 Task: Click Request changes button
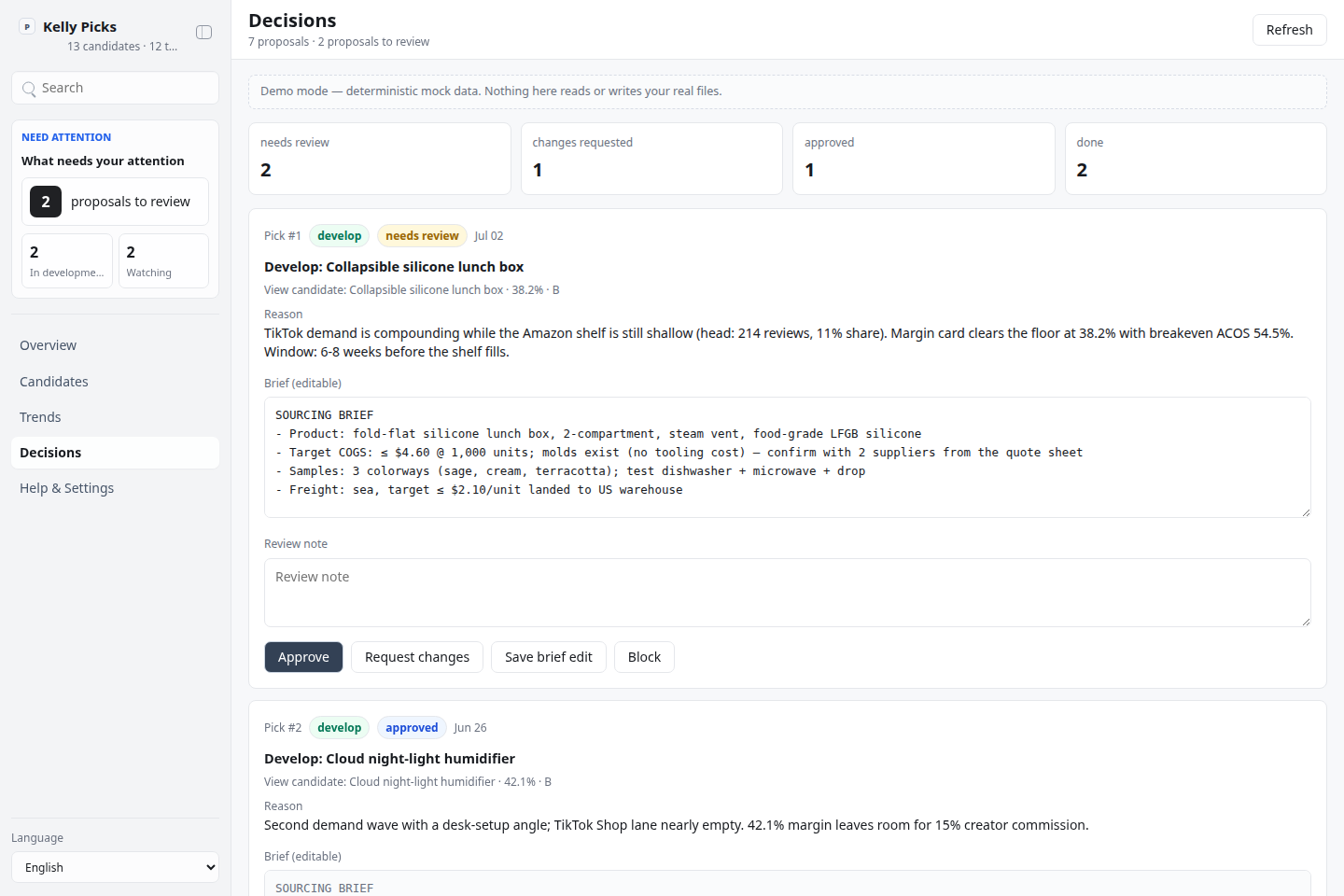417,657
